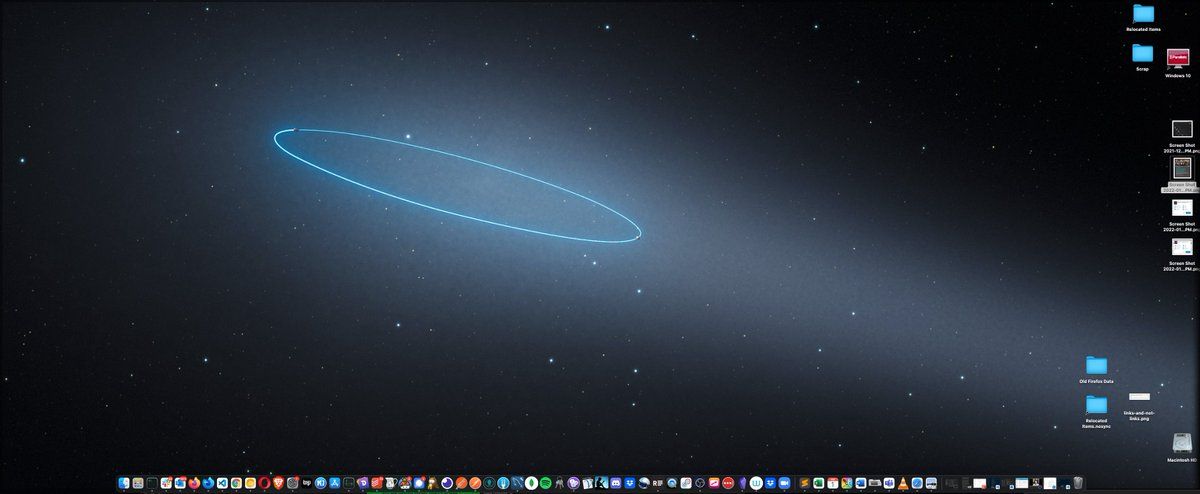Select the Macintosh HD drive icon
Image resolution: width=1200 pixels, height=494 pixels.
click(x=1181, y=443)
